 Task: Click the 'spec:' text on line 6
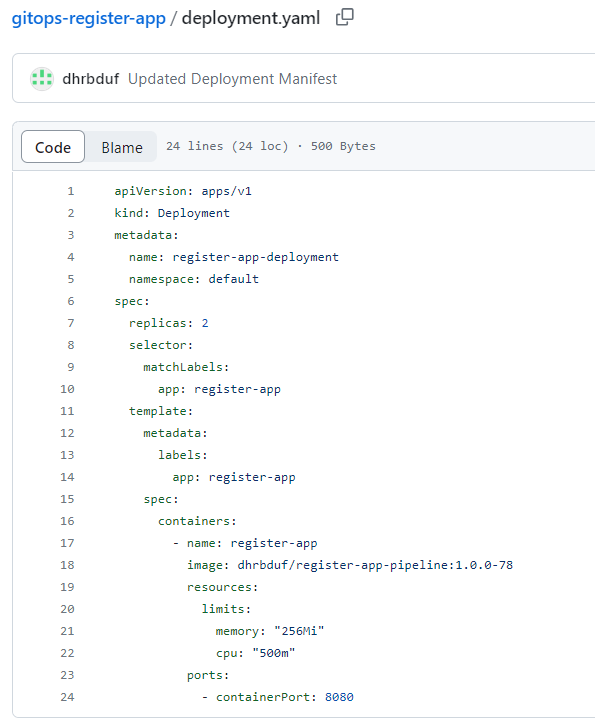(x=132, y=301)
